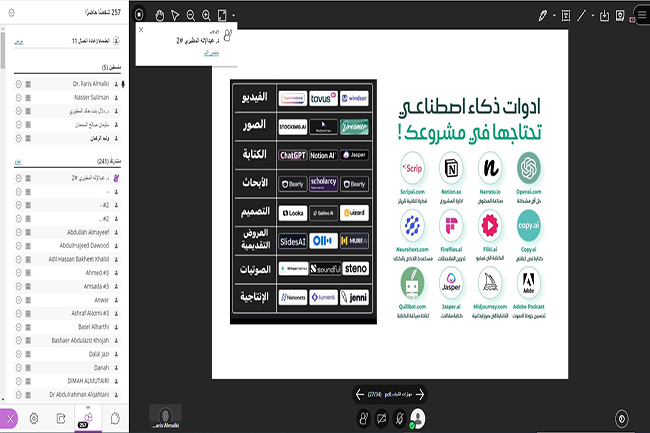The image size is (650, 433).
Task: Go to the next slide arrow
Action: pos(420,394)
